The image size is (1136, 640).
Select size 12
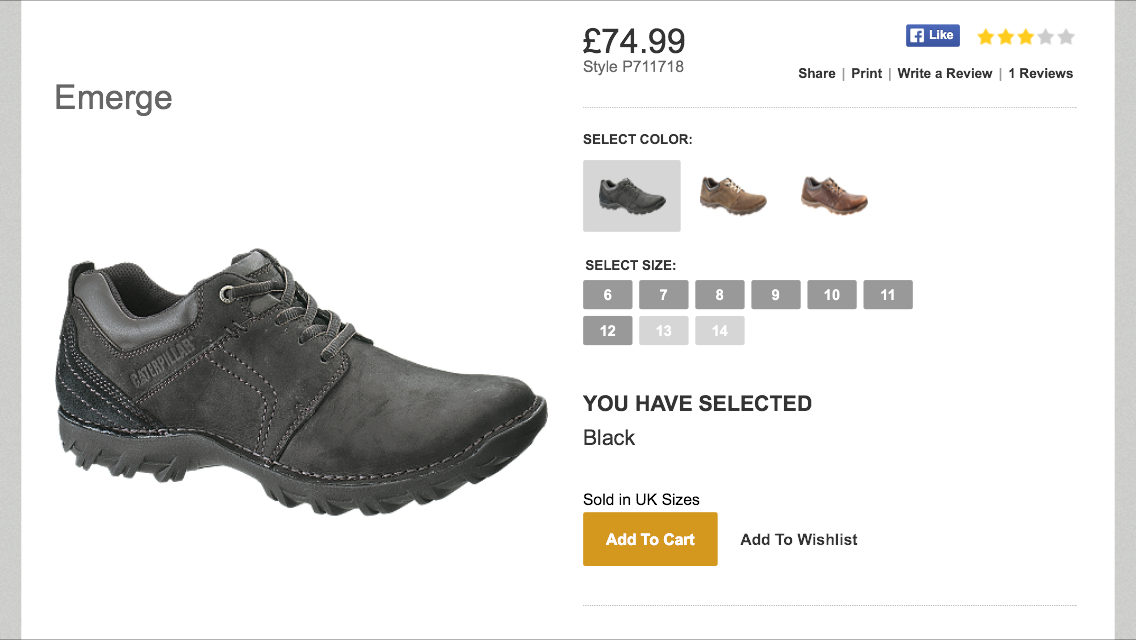pyautogui.click(x=608, y=331)
